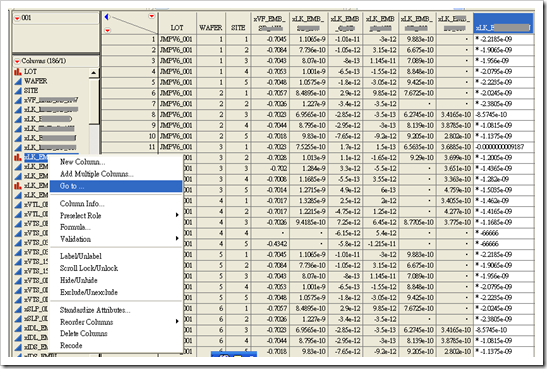Click the cell with value 7.5255e-10
Screen dimensions: 547x369
point(308,147)
